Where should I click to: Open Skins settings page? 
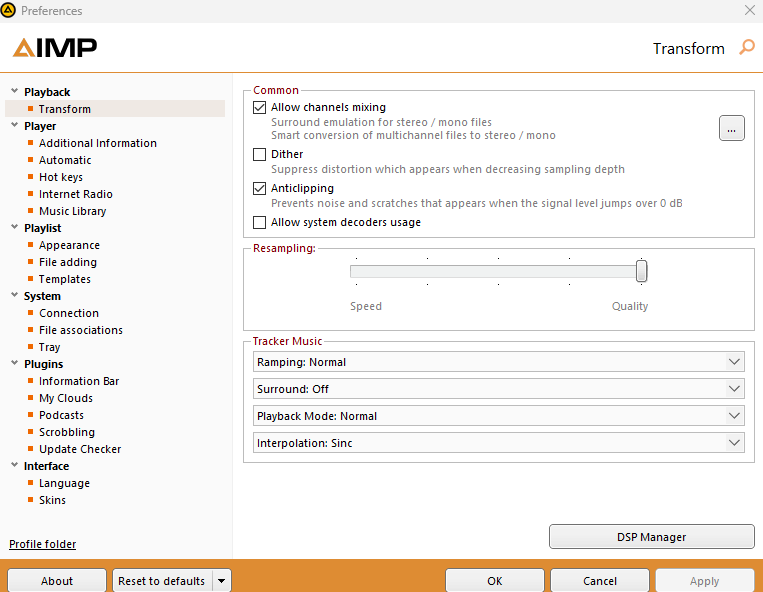pos(52,501)
